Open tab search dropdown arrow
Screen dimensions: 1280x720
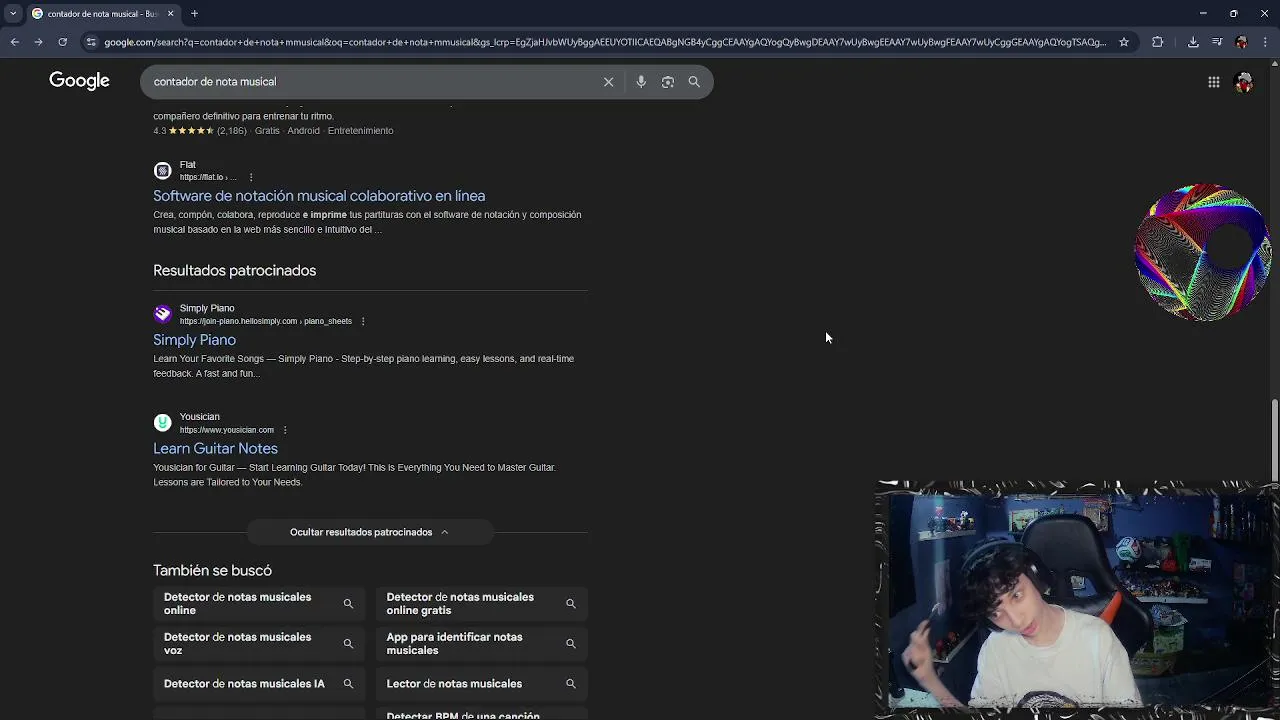(13, 14)
